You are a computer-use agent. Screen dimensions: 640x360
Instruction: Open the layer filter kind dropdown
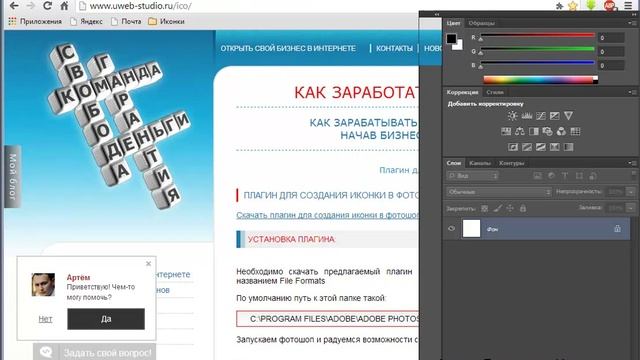pos(472,176)
